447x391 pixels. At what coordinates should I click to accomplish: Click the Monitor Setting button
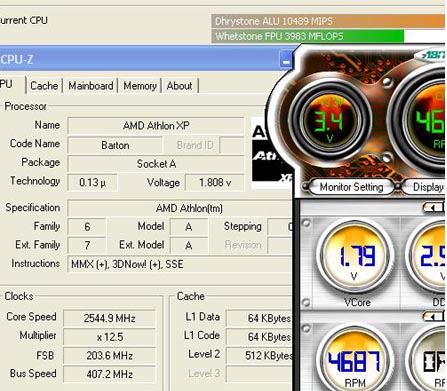click(x=351, y=187)
